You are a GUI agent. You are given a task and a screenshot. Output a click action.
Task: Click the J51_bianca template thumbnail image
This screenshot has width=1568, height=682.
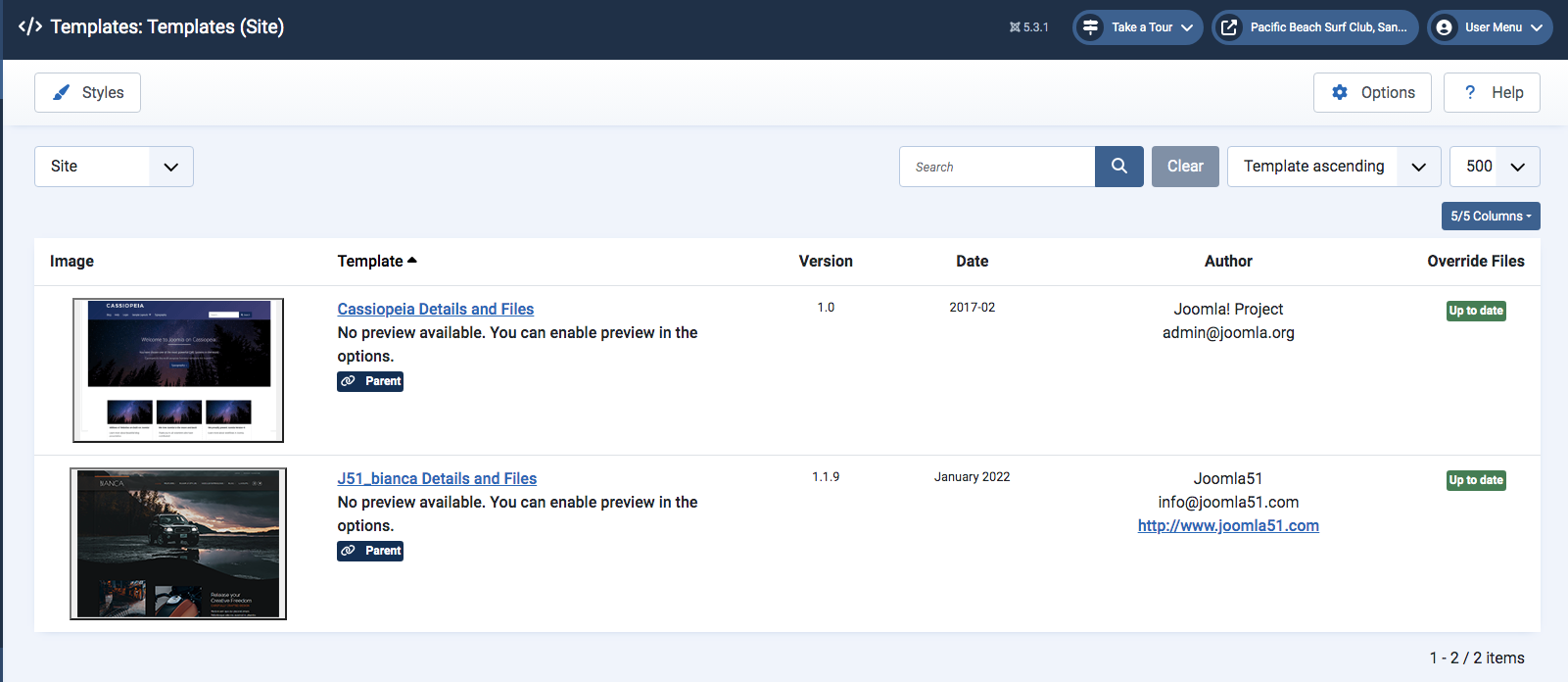[178, 544]
